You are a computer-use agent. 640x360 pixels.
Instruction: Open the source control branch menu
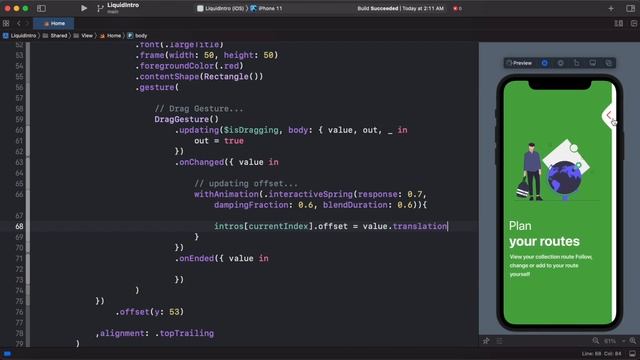[100, 8]
